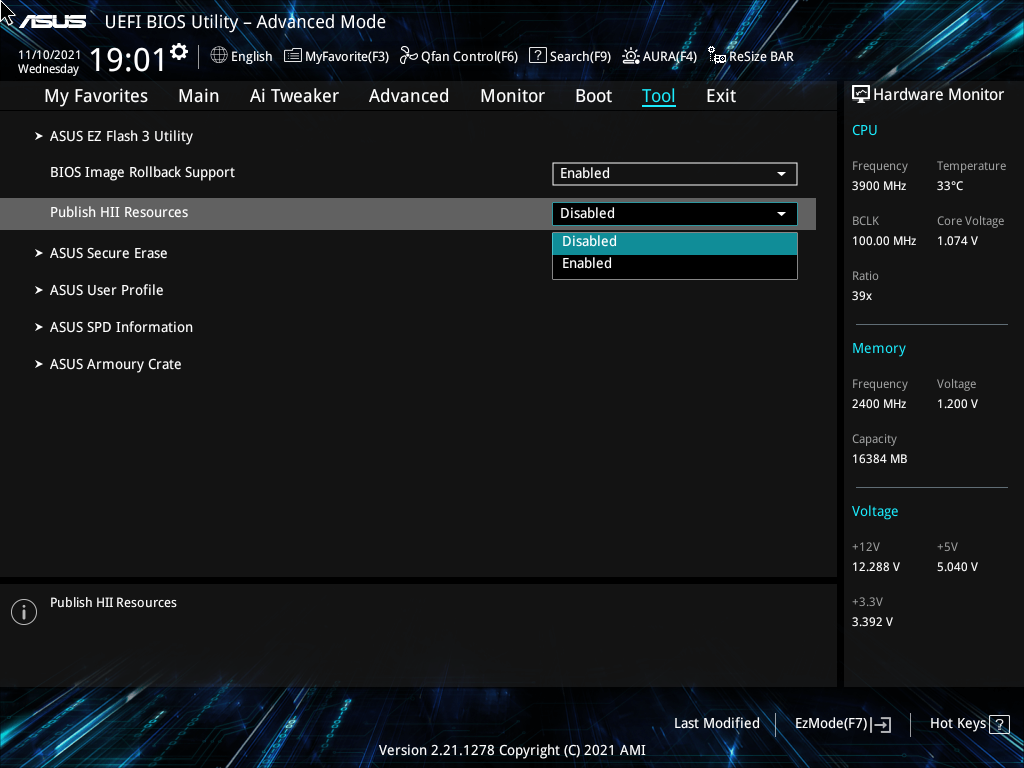Click the 11/10/2021 date text
Screen dimensions: 1024x768
tap(49, 55)
